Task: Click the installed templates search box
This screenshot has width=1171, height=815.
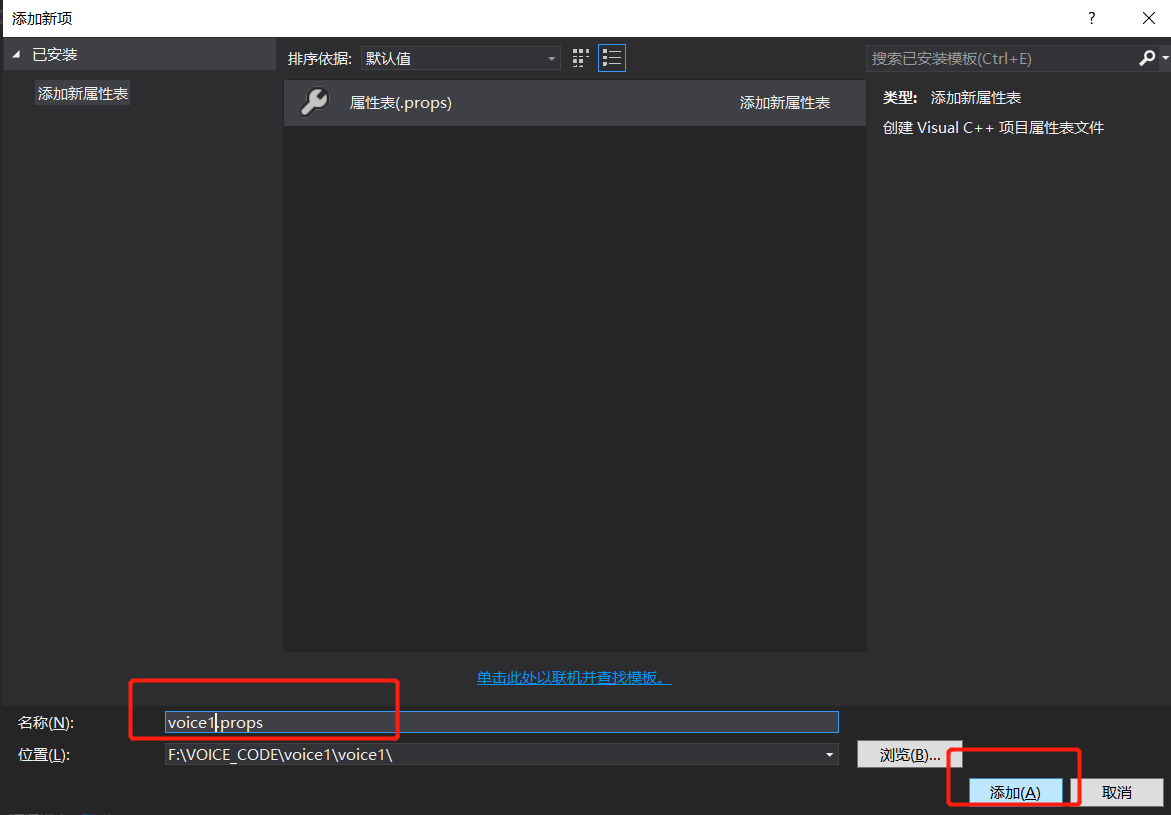Action: 1000,58
